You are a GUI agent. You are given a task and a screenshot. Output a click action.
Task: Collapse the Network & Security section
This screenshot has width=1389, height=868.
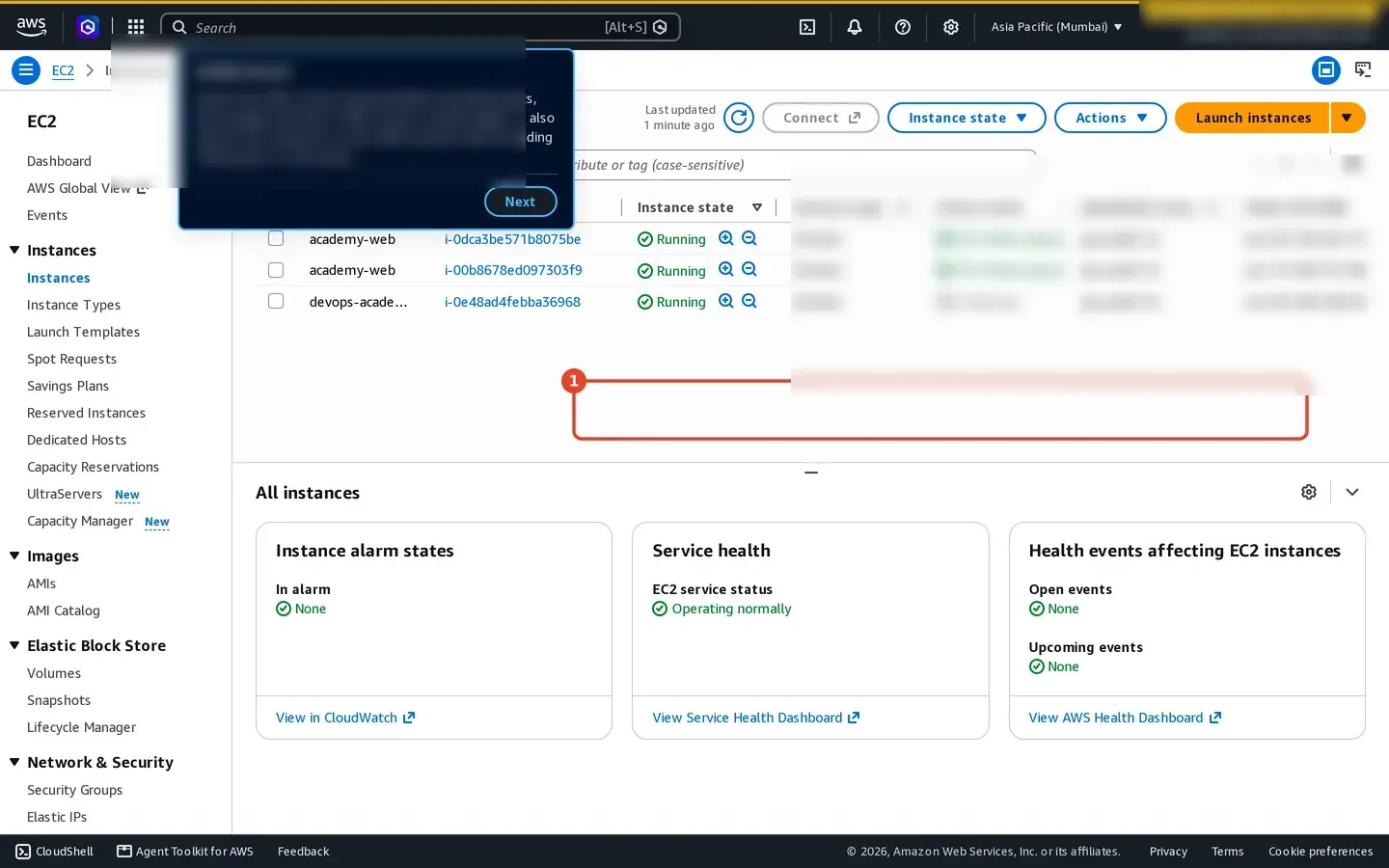pos(14,762)
